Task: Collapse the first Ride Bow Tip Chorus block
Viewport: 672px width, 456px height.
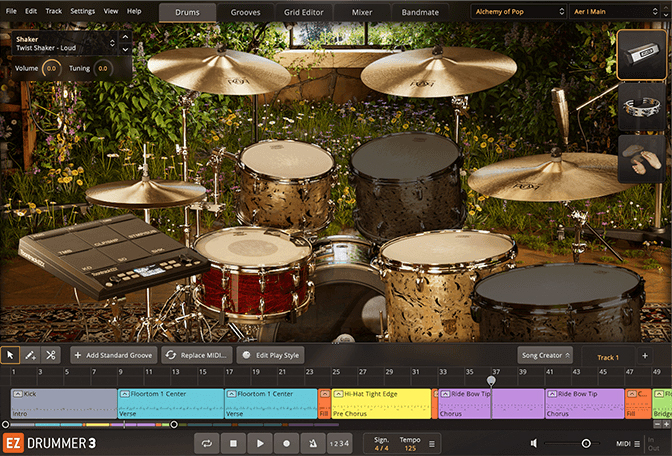Action: coord(445,394)
